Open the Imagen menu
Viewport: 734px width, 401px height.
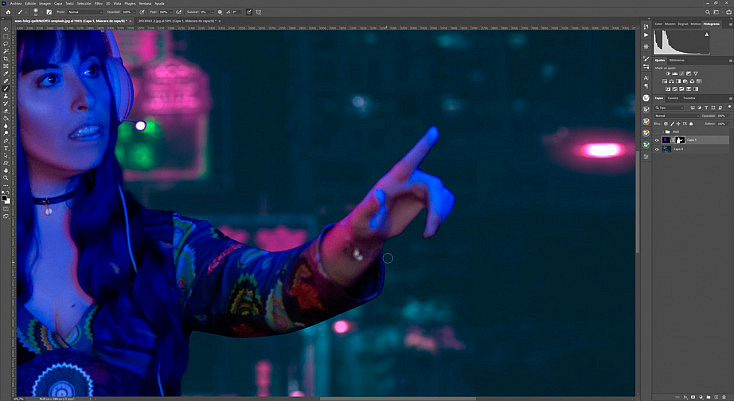click(x=44, y=3)
